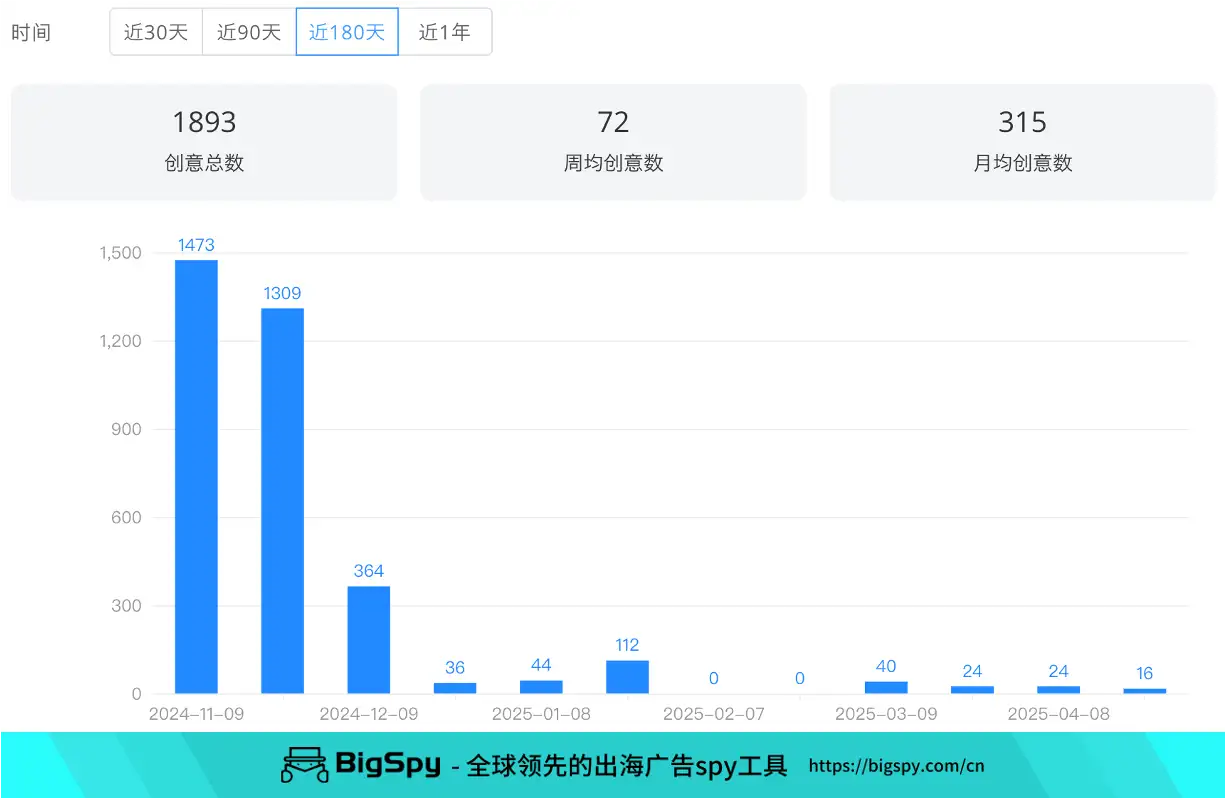Click the small bar labeled 36
This screenshot has height=798, width=1226.
pyautogui.click(x=455, y=688)
